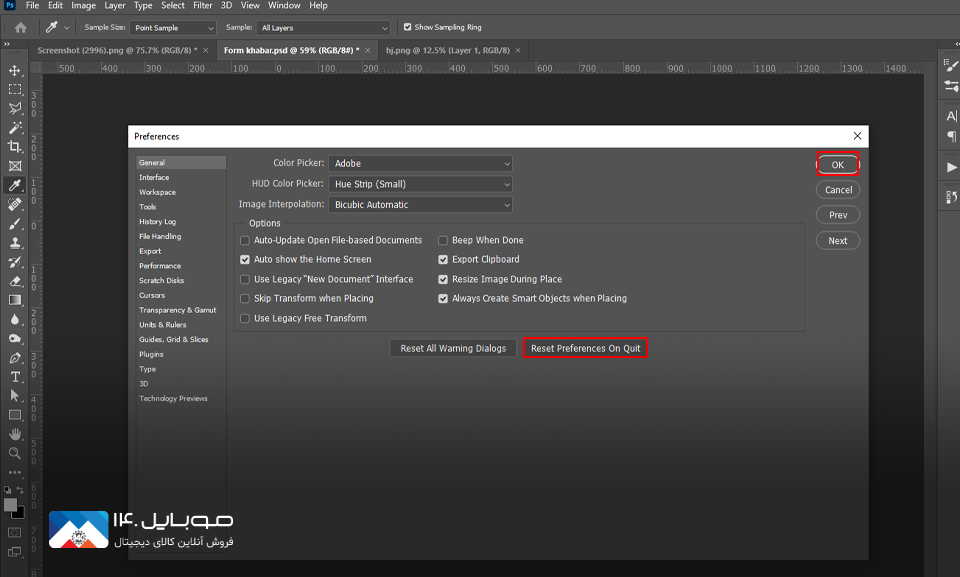Select the Zoom tool
The height and width of the screenshot is (577, 960).
click(15, 453)
